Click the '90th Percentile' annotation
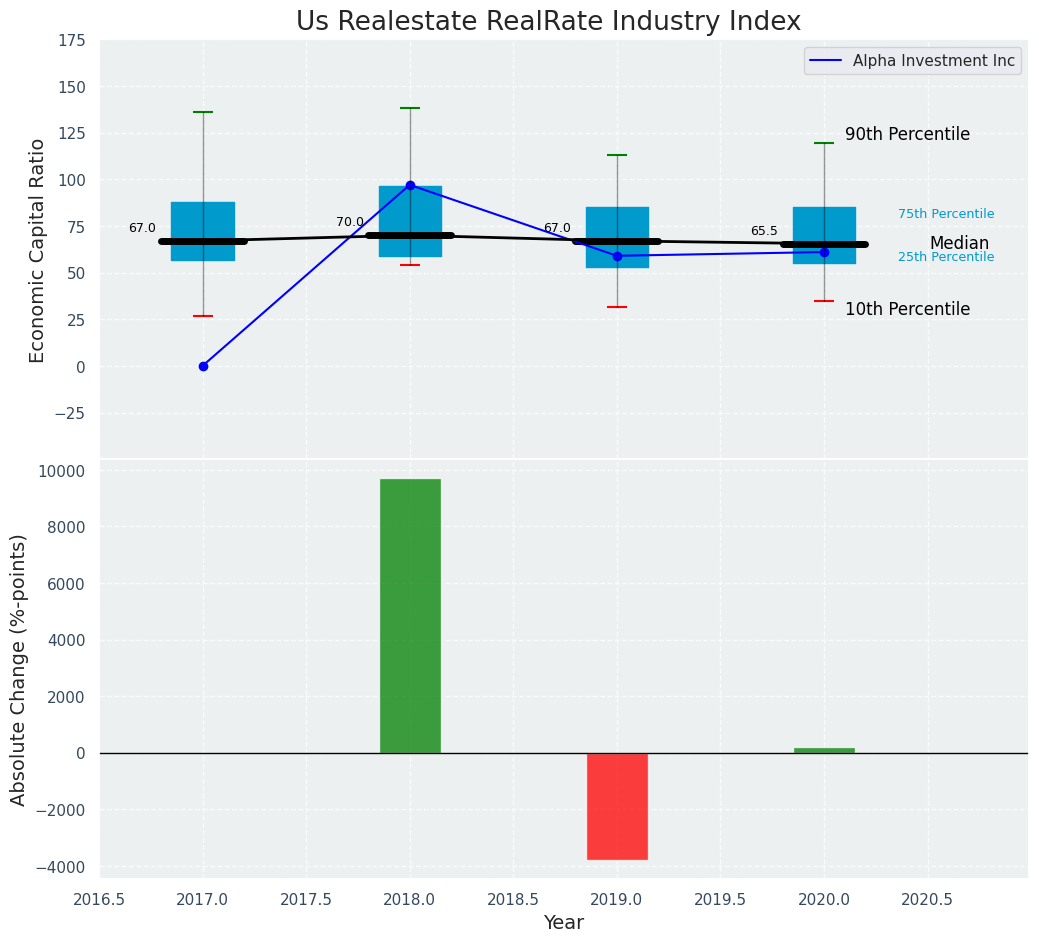1039x942 pixels. click(x=907, y=134)
